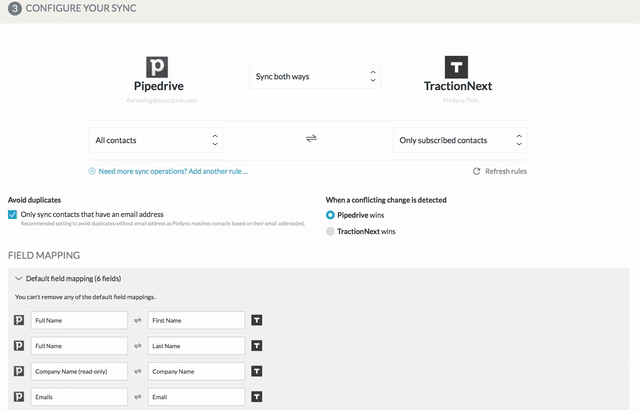This screenshot has height=410, width=640.
Task: Click the First Name field
Action: point(196,320)
